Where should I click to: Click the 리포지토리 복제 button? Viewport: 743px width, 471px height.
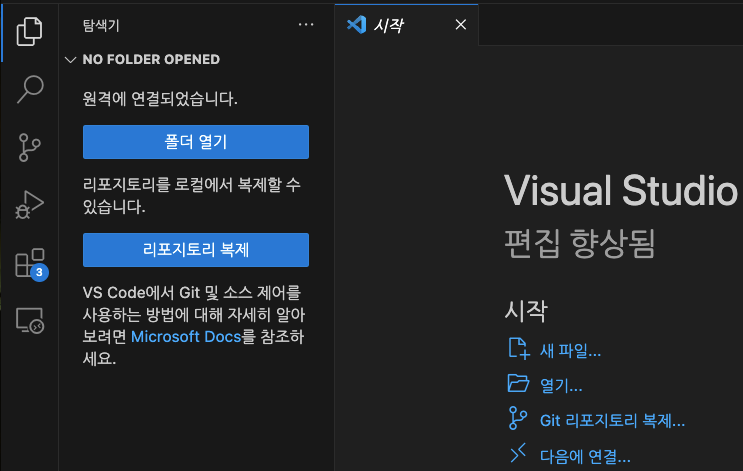196,250
